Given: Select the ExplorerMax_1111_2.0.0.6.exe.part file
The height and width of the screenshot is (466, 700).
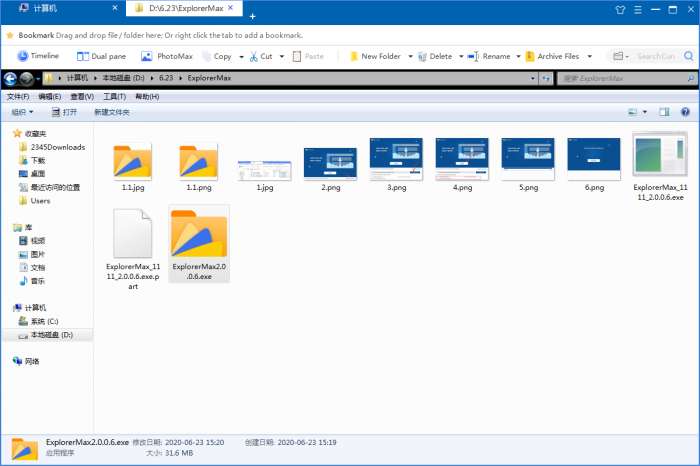Looking at the screenshot, I should point(133,249).
